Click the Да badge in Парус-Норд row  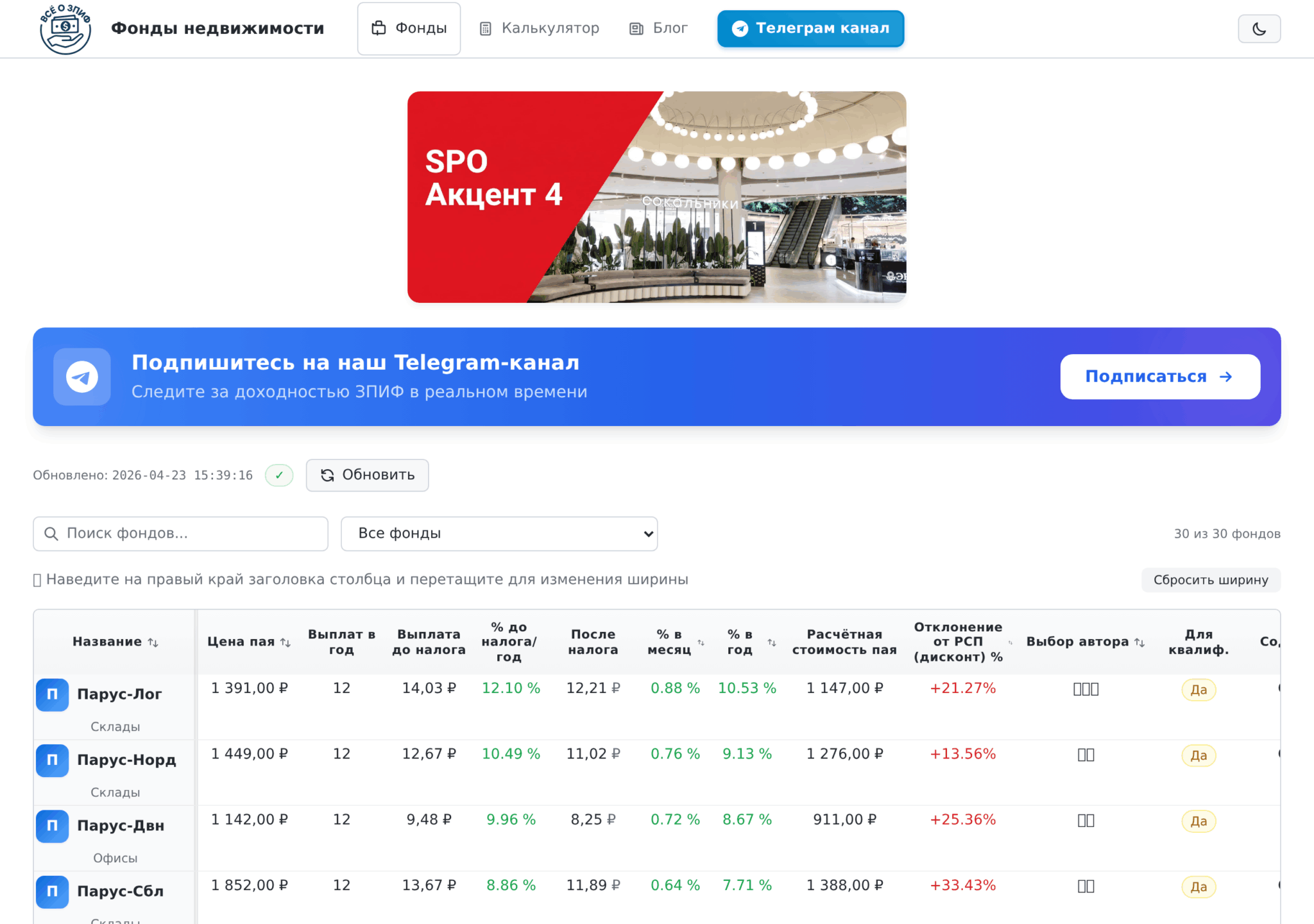coord(1199,756)
